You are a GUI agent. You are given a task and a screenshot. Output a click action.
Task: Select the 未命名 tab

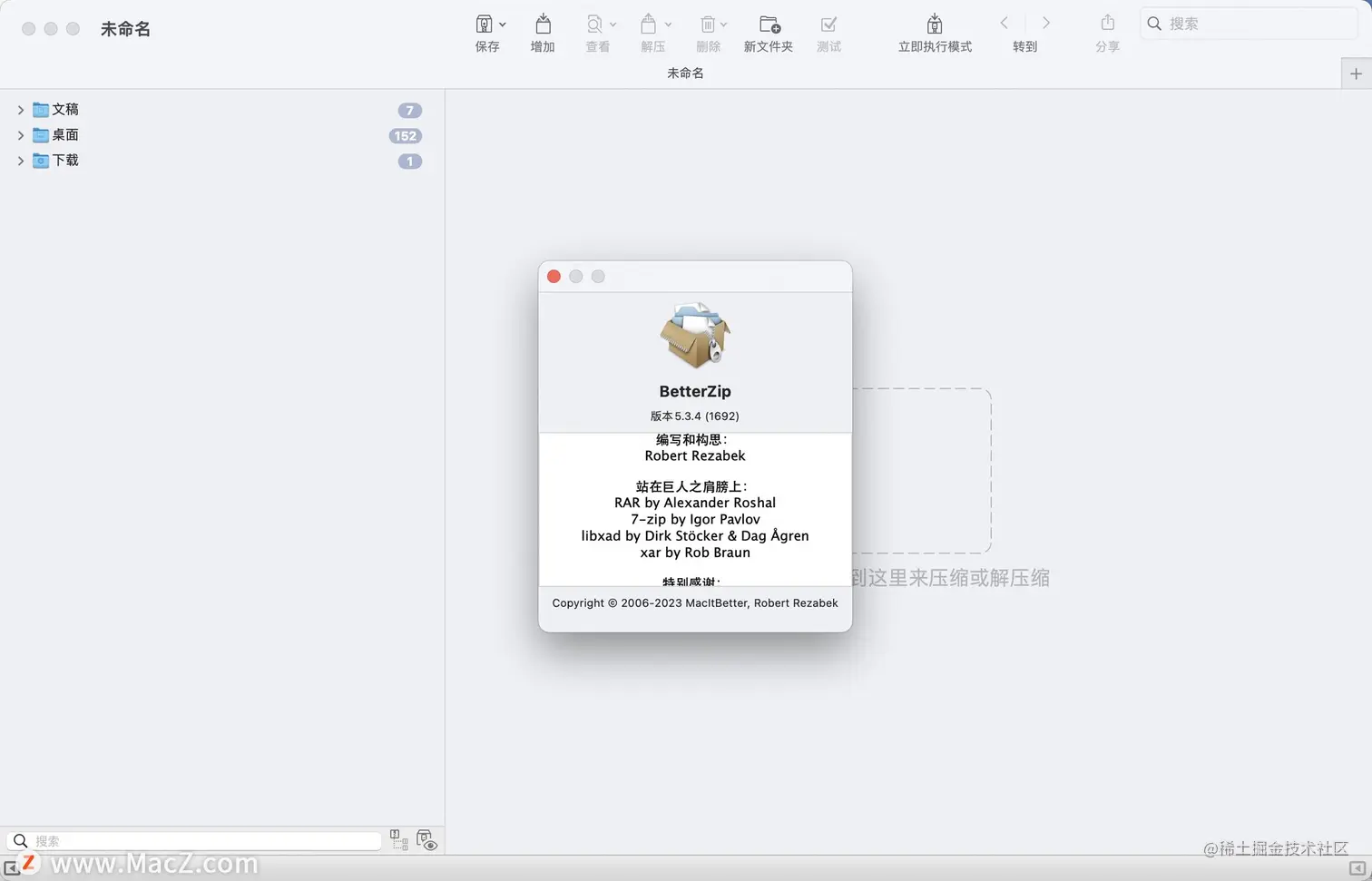tap(685, 73)
